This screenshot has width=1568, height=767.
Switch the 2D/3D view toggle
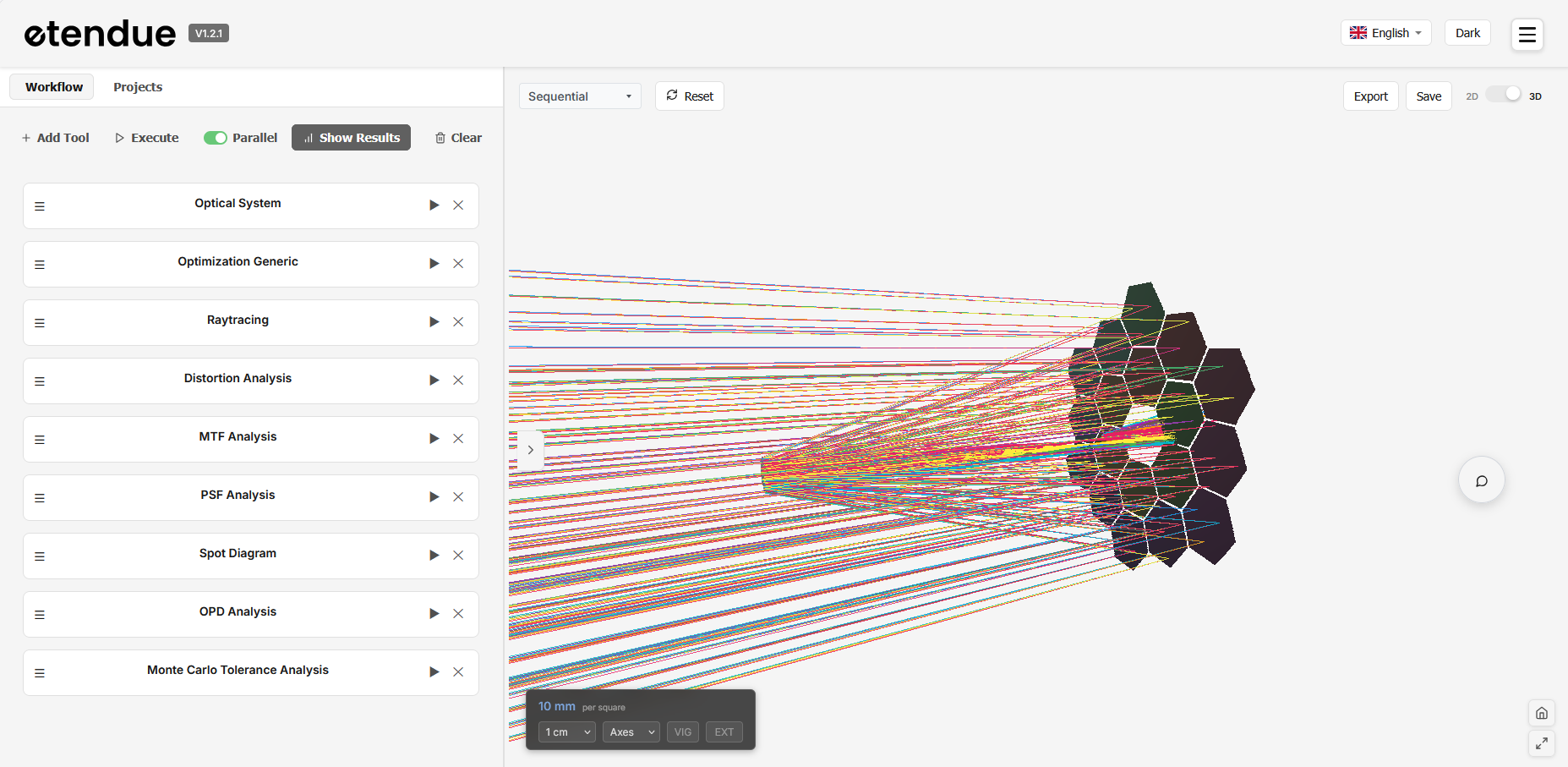coord(1504,95)
